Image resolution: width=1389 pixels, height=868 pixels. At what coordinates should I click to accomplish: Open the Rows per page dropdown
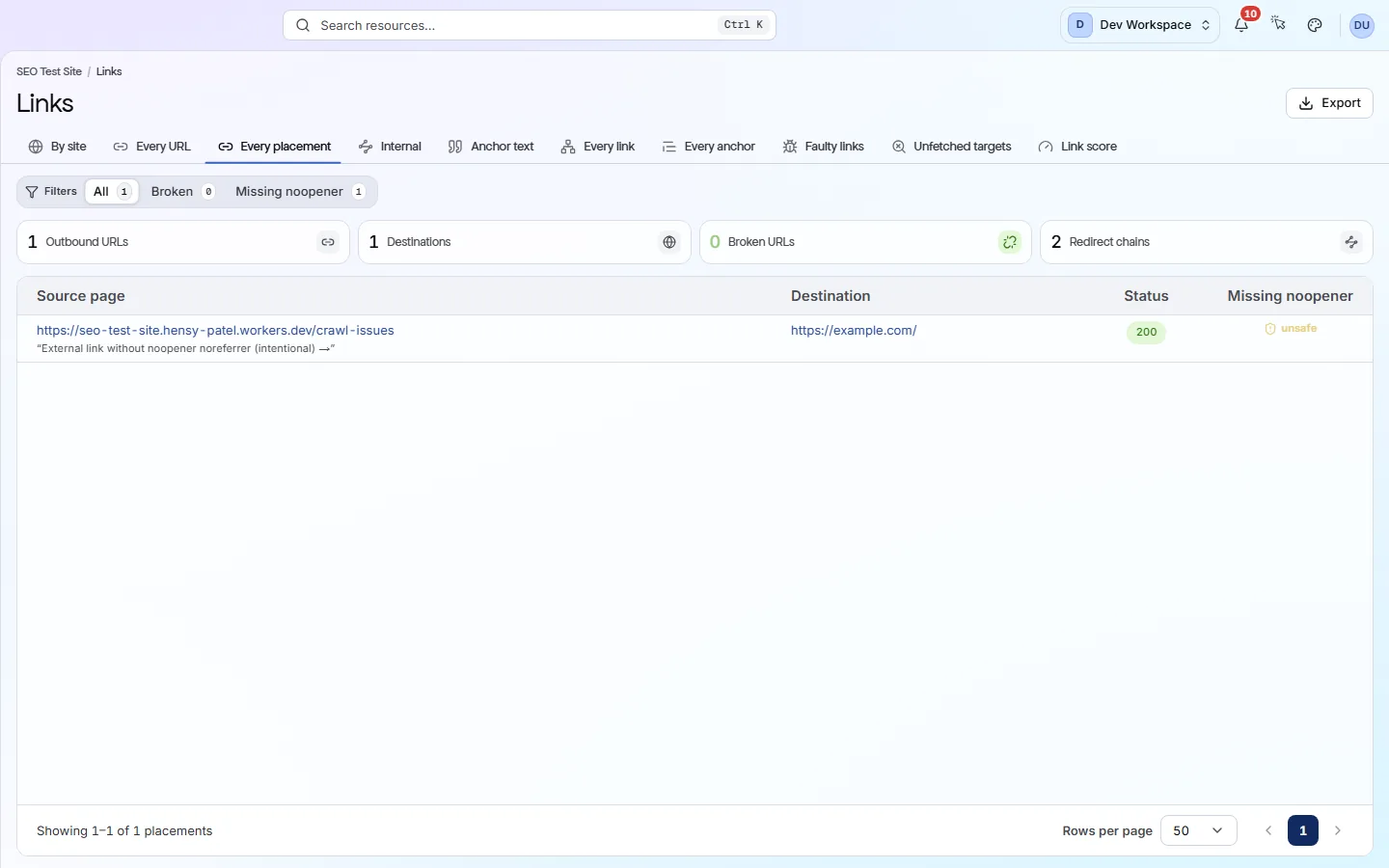1199,830
